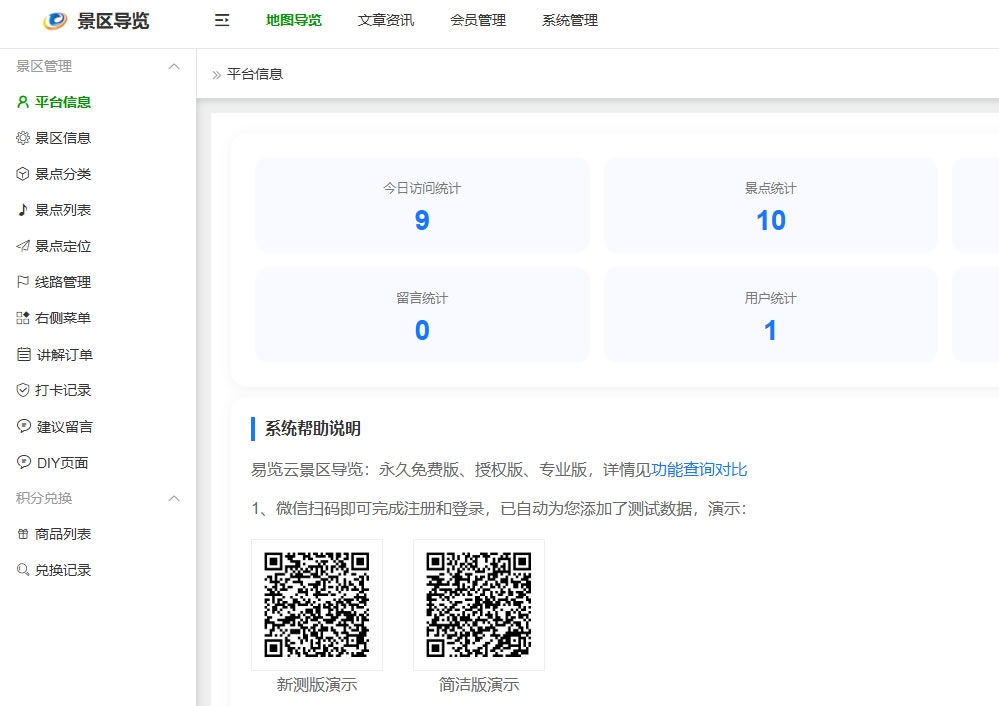Image resolution: width=999 pixels, height=706 pixels.
Task: Click the 新测版演示 caption
Action: [x=317, y=685]
